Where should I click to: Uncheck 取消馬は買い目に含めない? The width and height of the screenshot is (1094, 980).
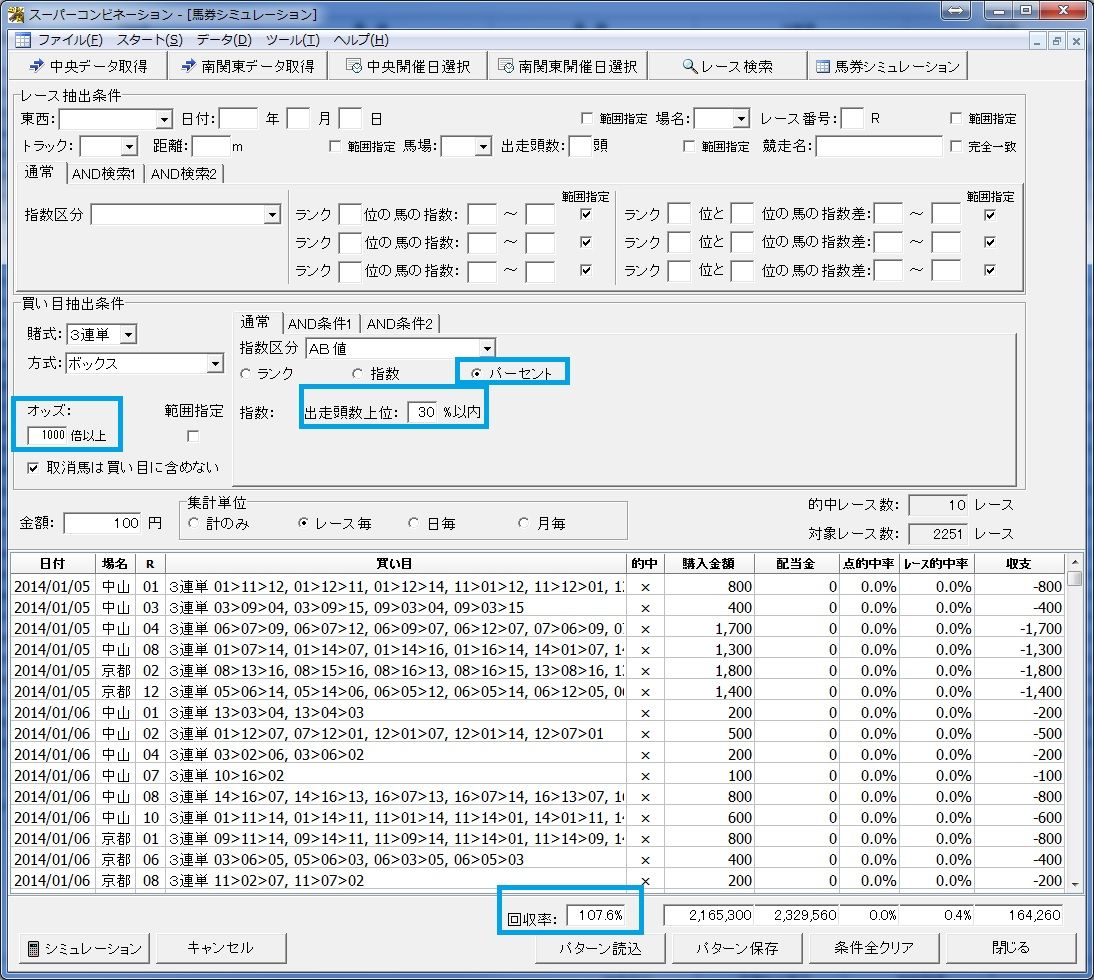(x=32, y=467)
